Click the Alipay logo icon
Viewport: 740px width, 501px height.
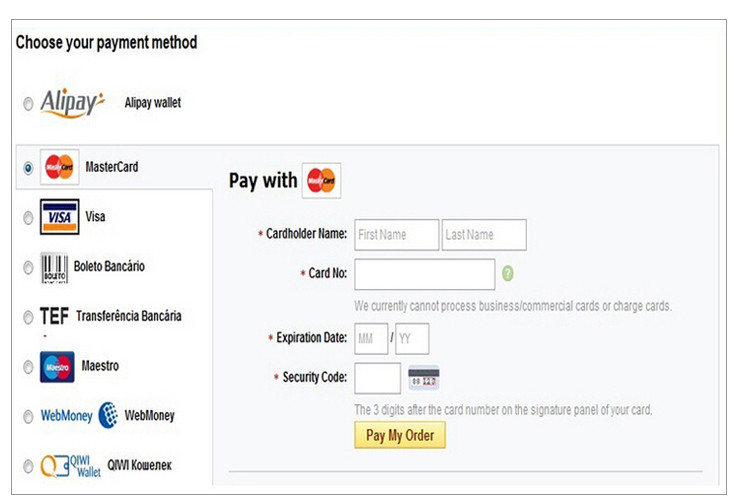(72, 103)
